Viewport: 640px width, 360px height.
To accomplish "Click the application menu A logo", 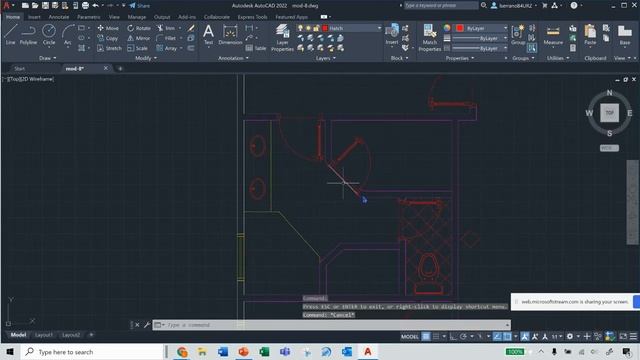I will pyautogui.click(x=6, y=6).
